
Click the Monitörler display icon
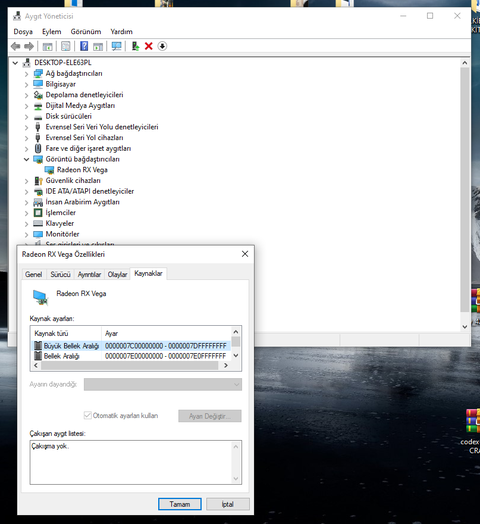38,234
